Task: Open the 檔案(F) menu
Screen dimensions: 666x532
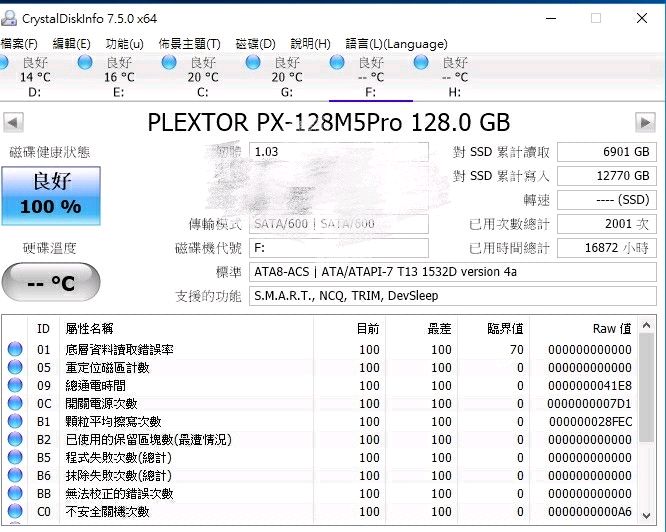Action: (x=19, y=44)
